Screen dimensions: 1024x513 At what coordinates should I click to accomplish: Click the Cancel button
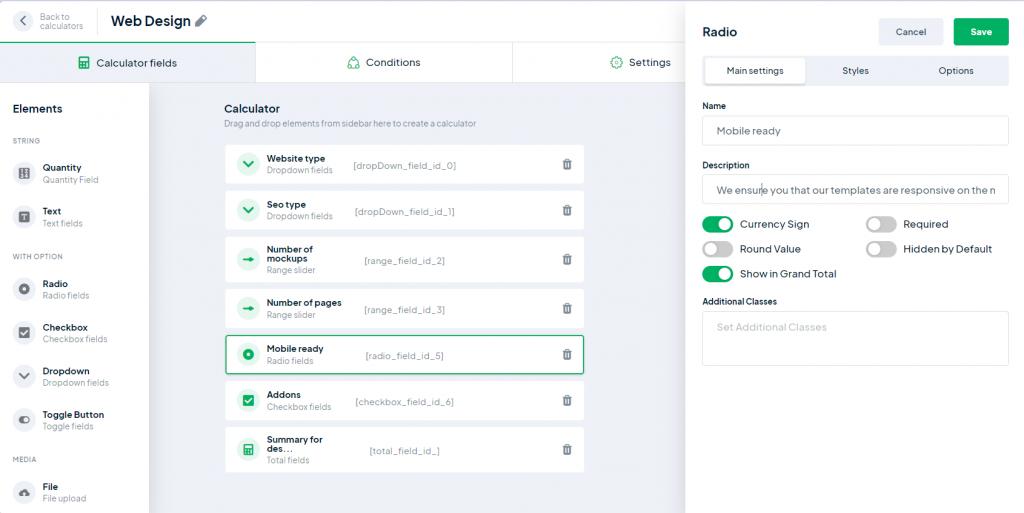tap(910, 32)
